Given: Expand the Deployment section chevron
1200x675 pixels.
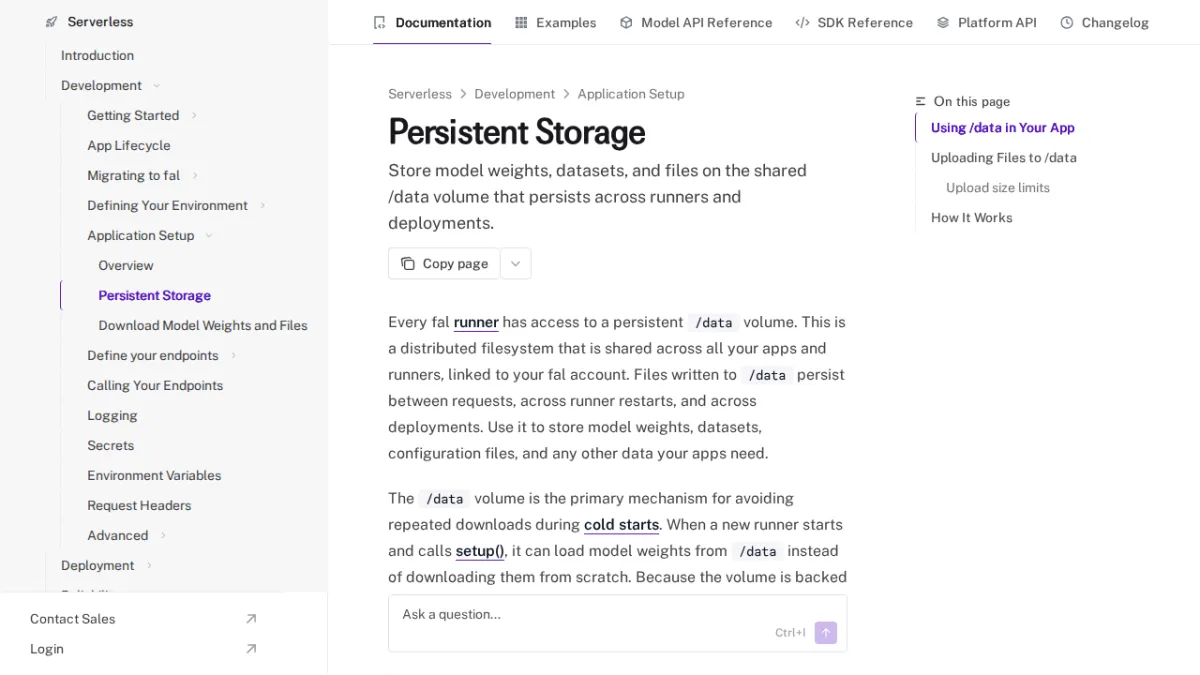Looking at the screenshot, I should point(149,566).
